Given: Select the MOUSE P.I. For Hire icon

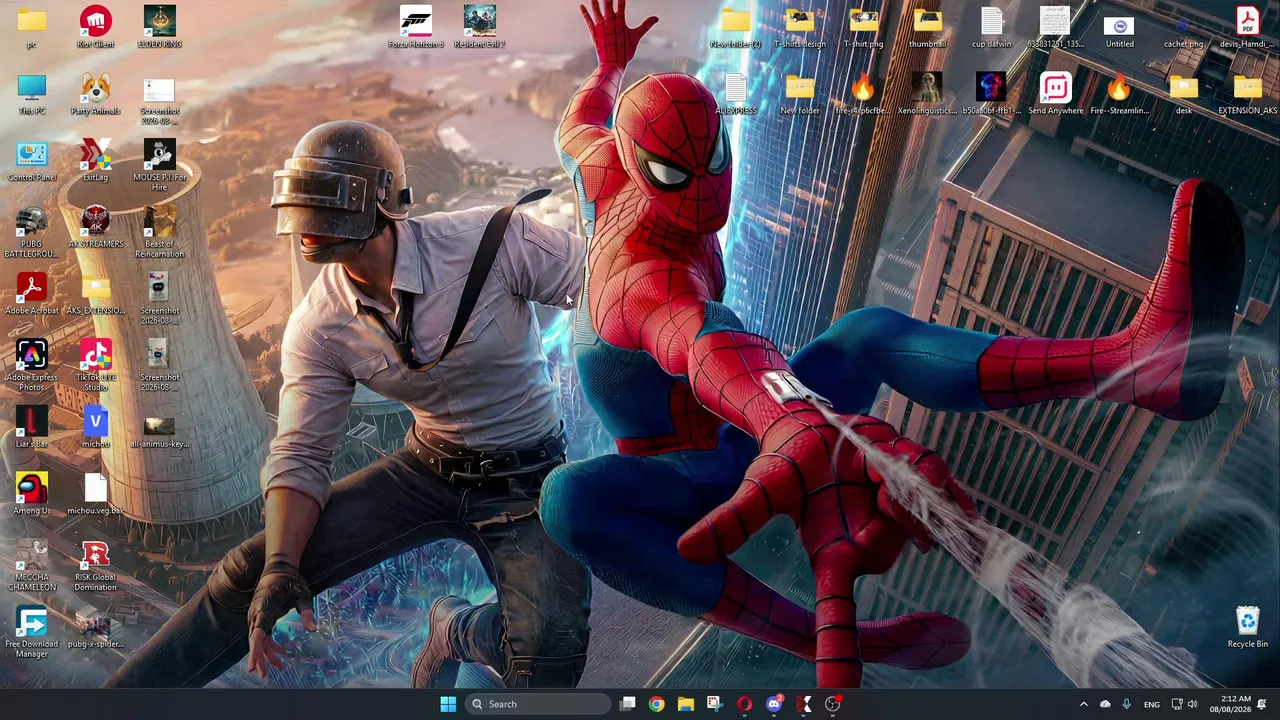Looking at the screenshot, I should [160, 165].
